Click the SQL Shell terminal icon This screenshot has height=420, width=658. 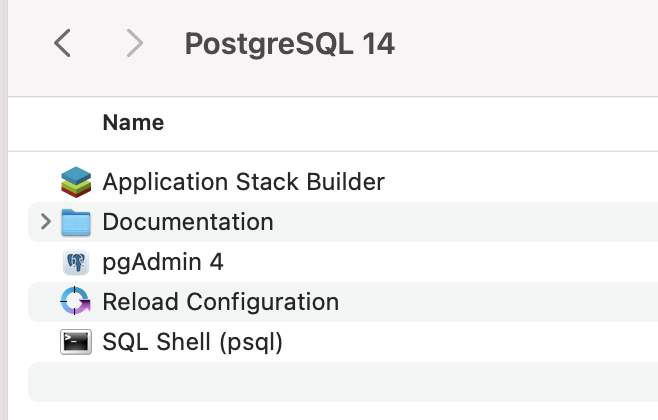tap(76, 342)
